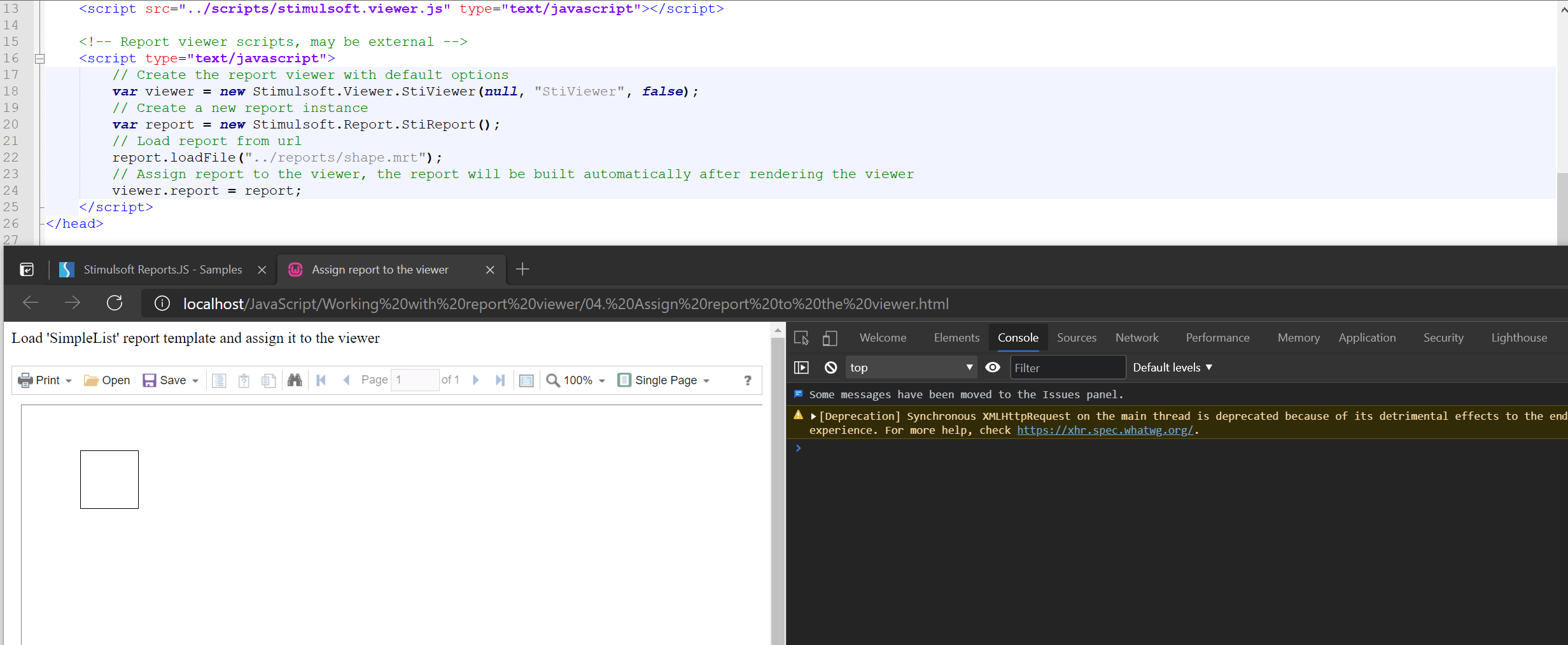Go to next page in viewer
This screenshot has height=645, width=1568.
coord(475,380)
